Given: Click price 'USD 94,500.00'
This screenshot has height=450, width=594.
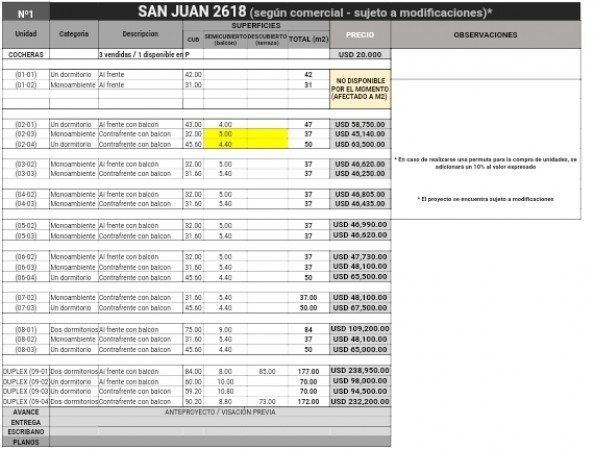Looking at the screenshot, I should coord(360,391).
